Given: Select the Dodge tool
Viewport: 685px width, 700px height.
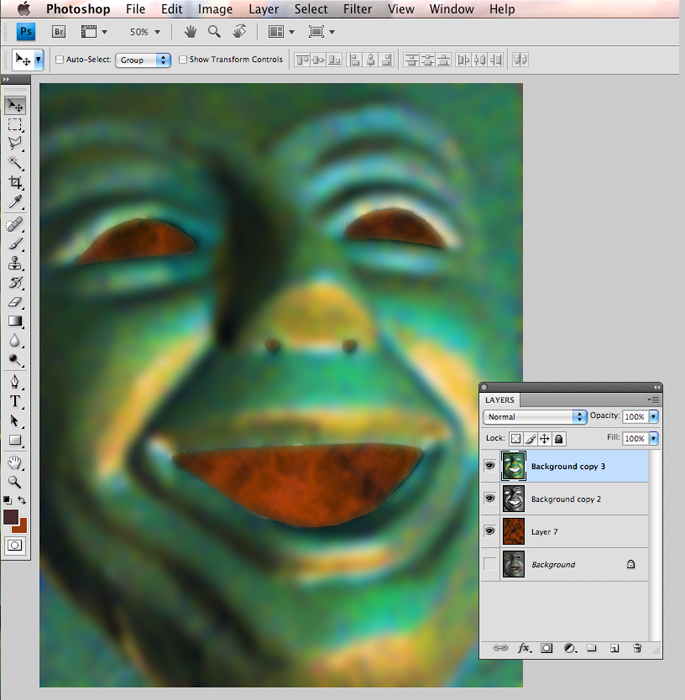Looking at the screenshot, I should [15, 360].
